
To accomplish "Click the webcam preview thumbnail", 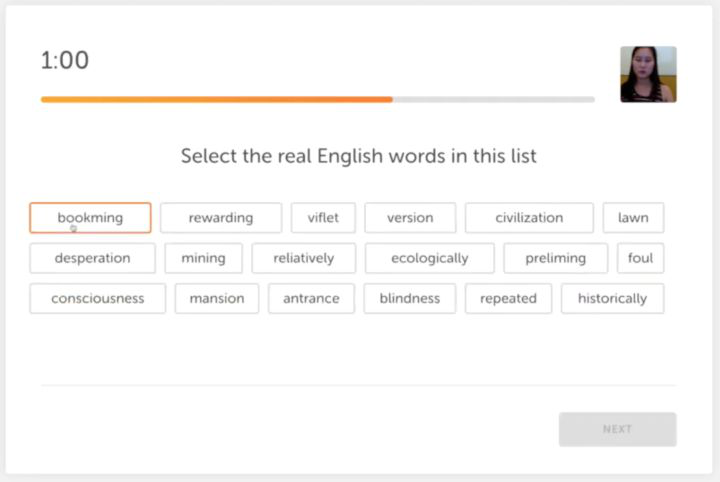I will [648, 74].
